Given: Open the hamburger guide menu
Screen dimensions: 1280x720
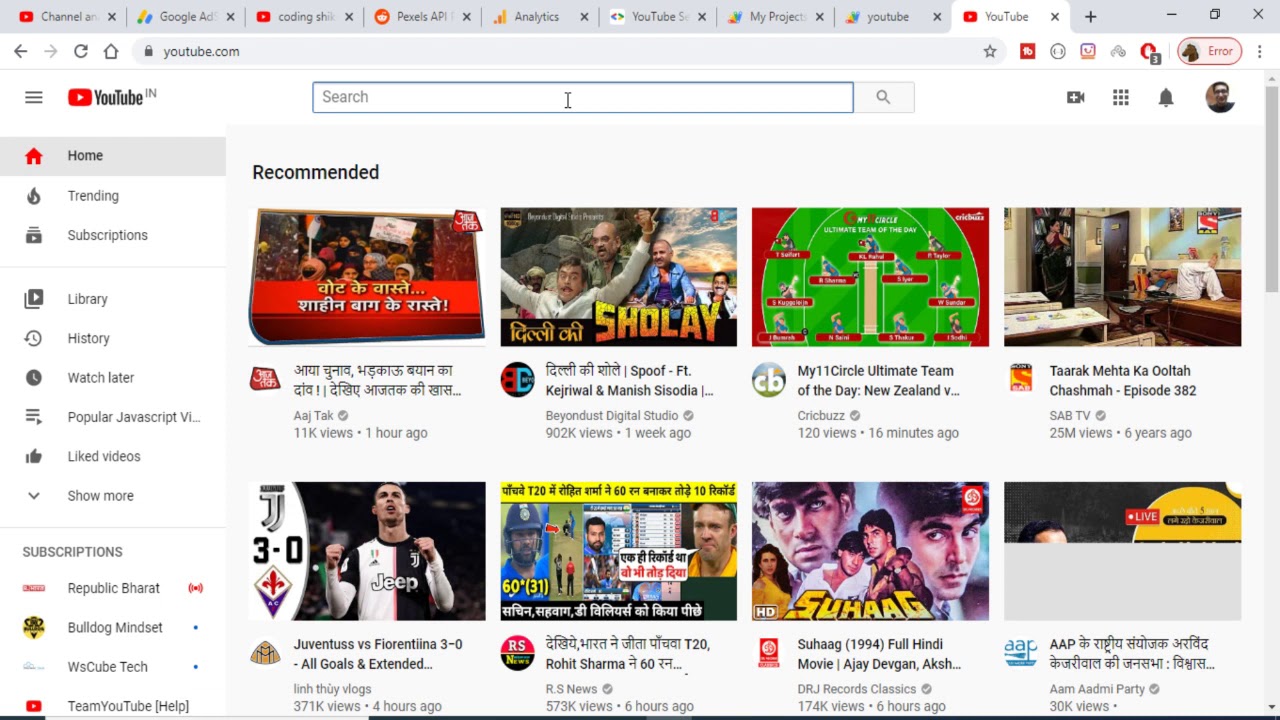Looking at the screenshot, I should tap(34, 97).
